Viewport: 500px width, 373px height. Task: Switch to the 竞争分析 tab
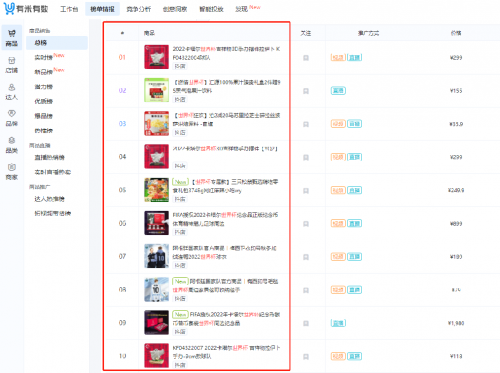(139, 9)
